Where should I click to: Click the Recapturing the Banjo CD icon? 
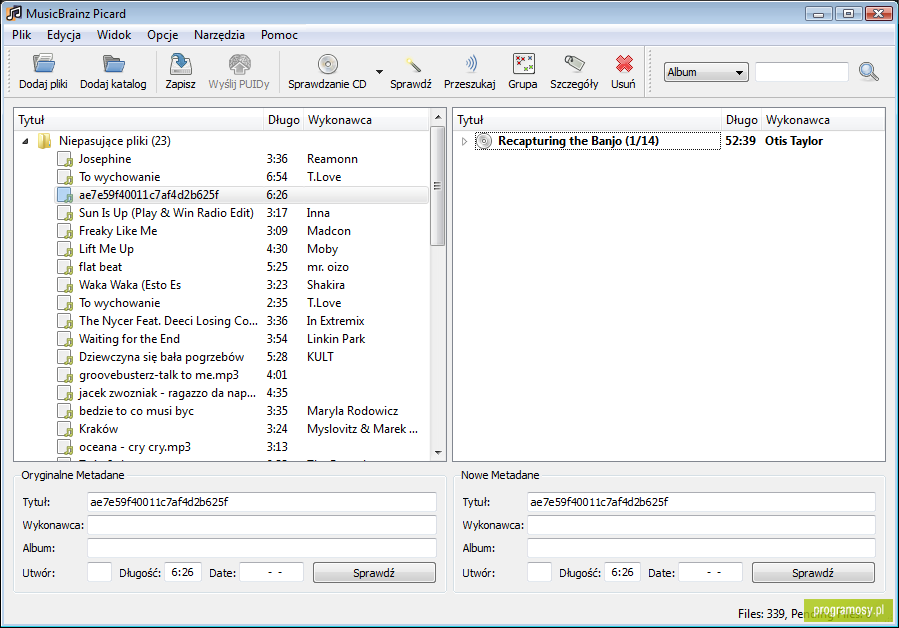(484, 141)
